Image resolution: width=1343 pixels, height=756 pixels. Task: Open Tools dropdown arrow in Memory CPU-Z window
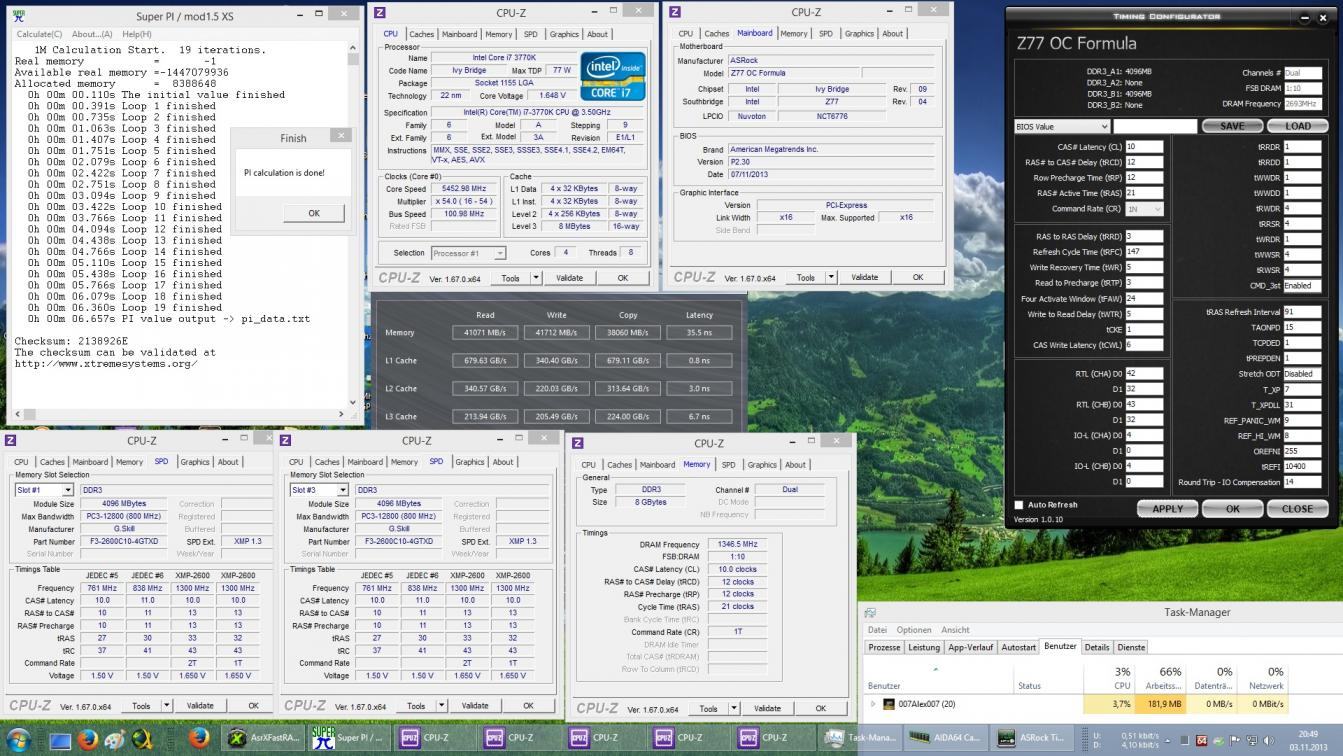coord(733,708)
